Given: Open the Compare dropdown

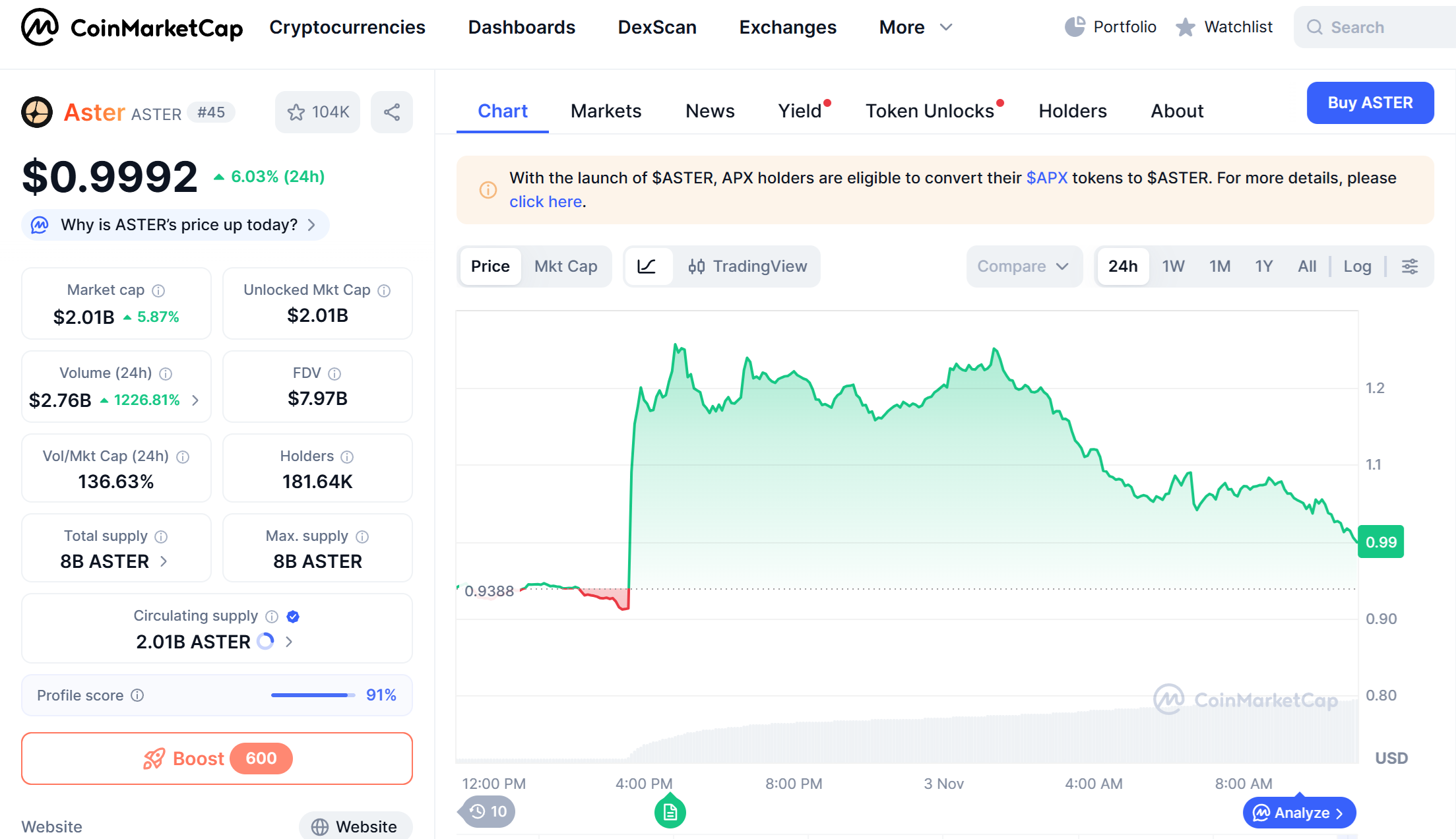Looking at the screenshot, I should [x=1023, y=266].
